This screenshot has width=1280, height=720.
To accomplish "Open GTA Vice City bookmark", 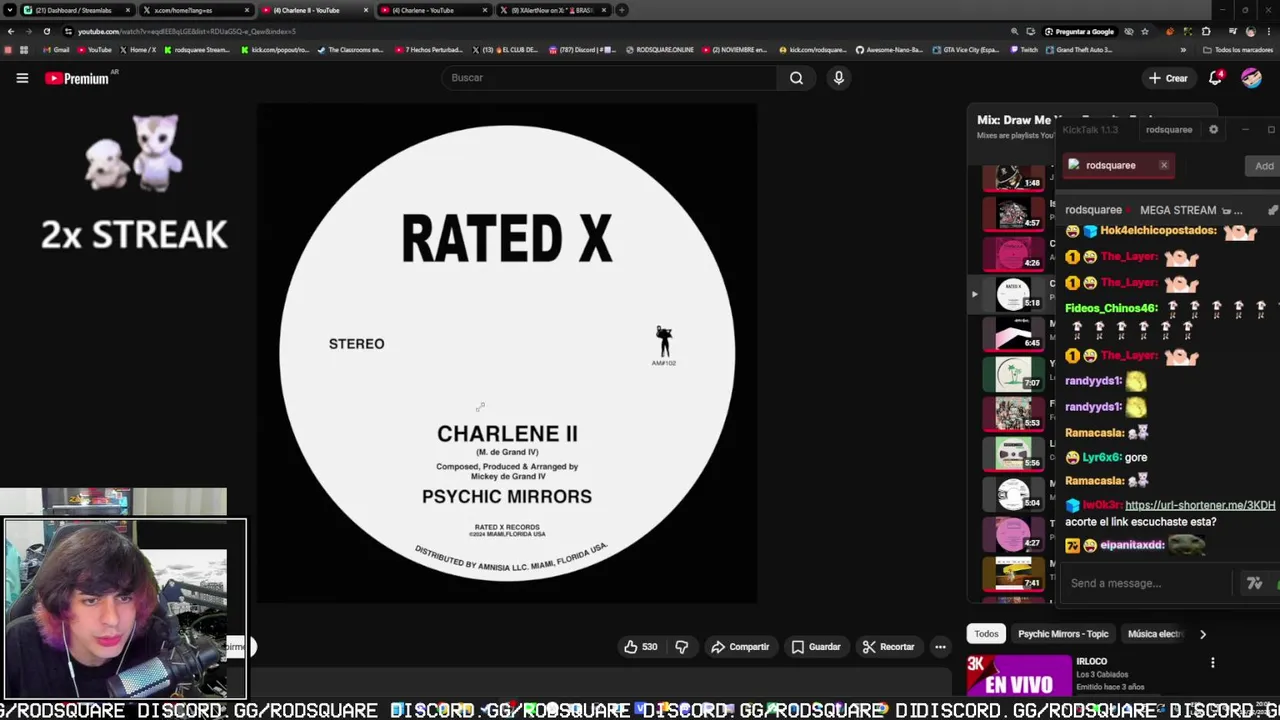I will point(965,50).
